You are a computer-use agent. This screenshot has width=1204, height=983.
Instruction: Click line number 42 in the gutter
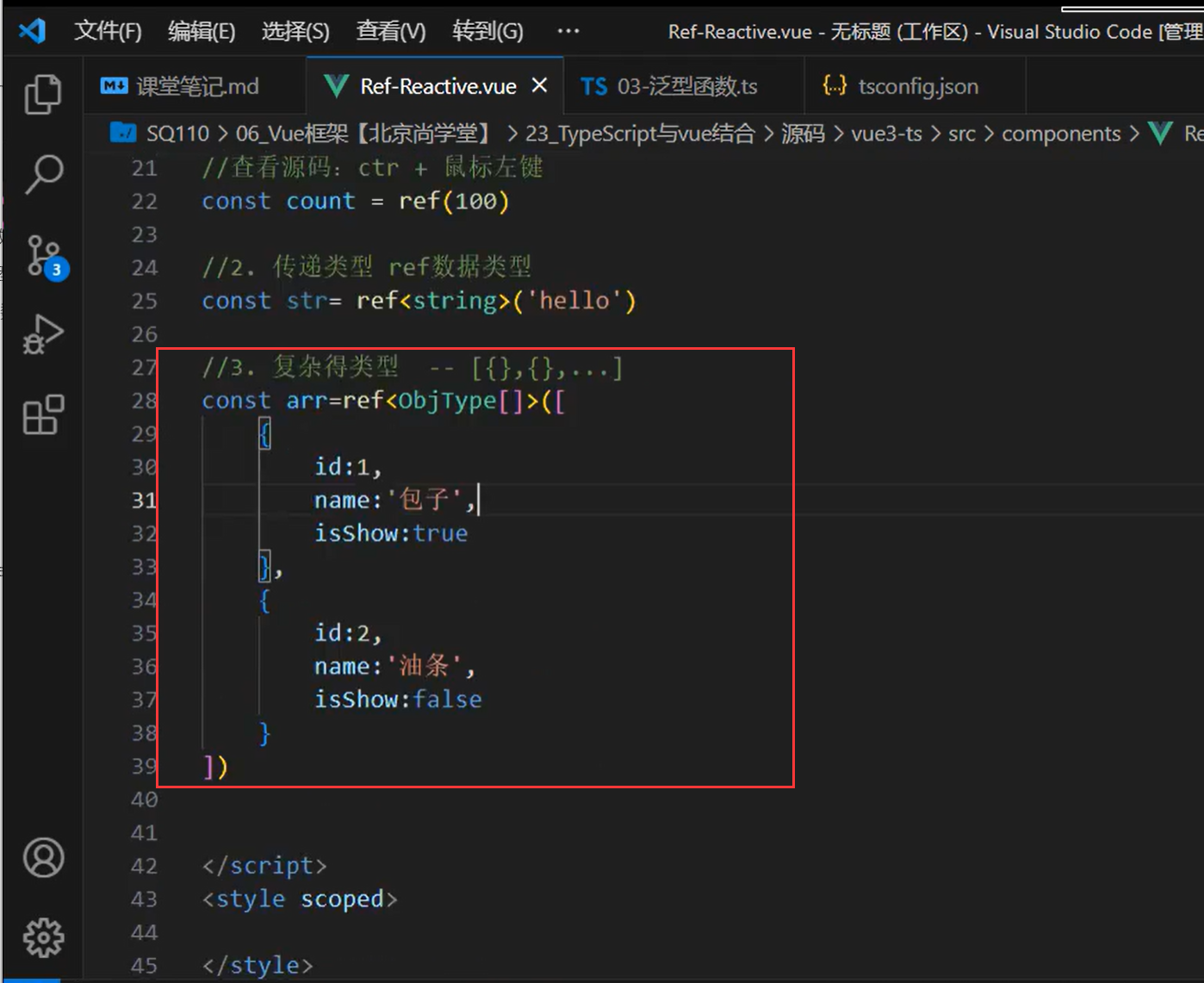tap(145, 866)
